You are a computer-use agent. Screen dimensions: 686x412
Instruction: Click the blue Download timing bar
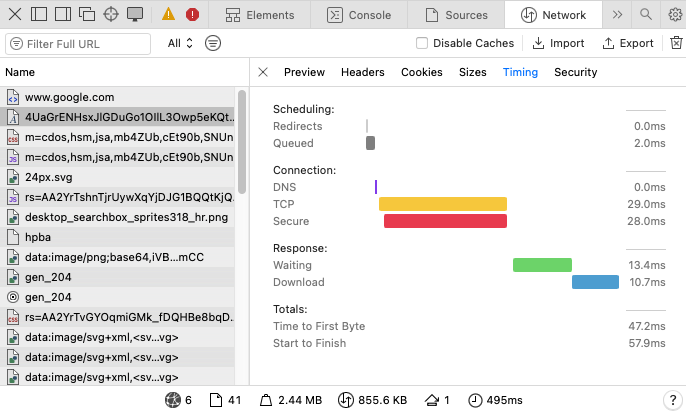pyautogui.click(x=595, y=282)
